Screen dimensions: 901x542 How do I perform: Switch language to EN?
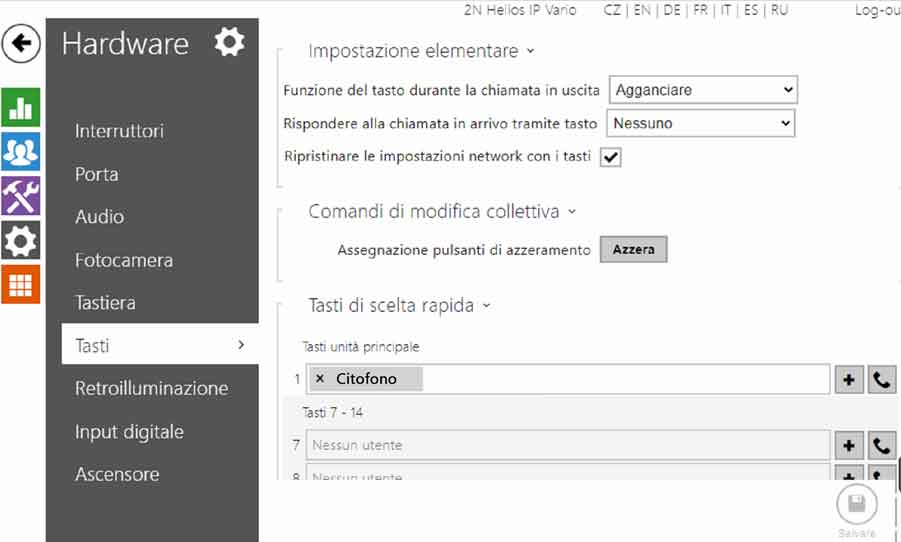pos(642,10)
